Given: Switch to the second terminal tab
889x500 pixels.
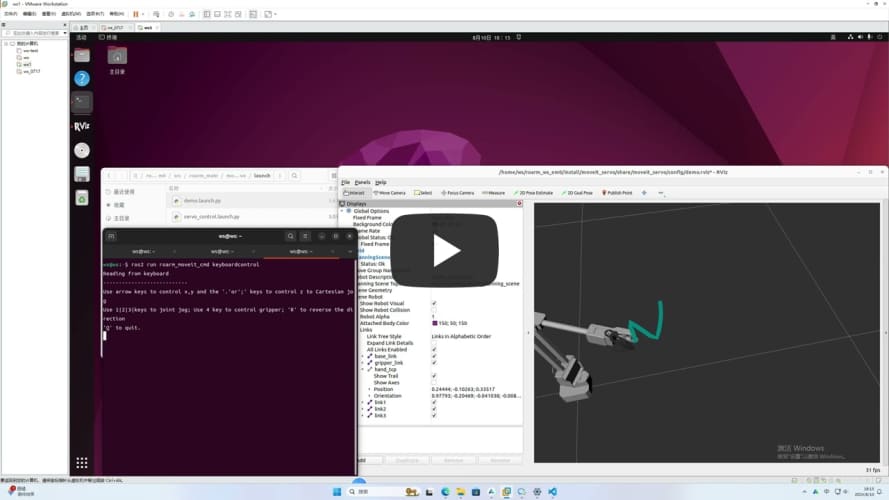Looking at the screenshot, I should coord(221,251).
